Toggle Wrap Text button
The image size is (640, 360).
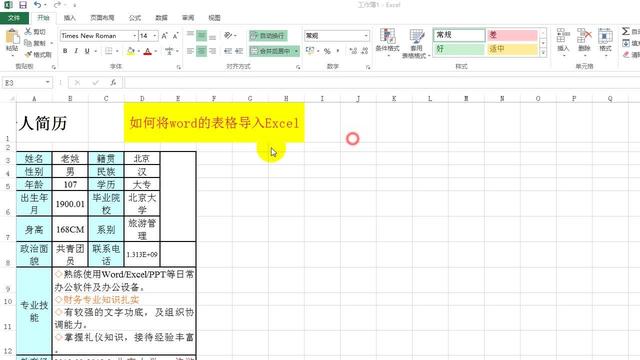pyautogui.click(x=268, y=36)
